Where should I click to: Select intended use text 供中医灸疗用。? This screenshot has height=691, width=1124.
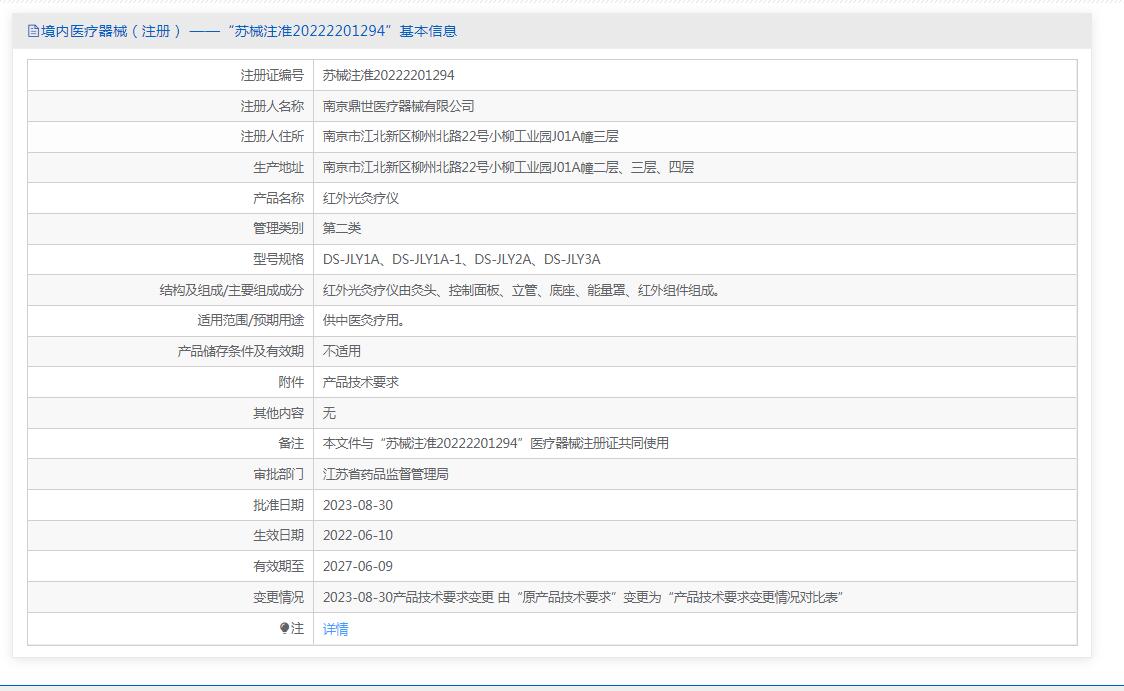pyautogui.click(x=364, y=320)
